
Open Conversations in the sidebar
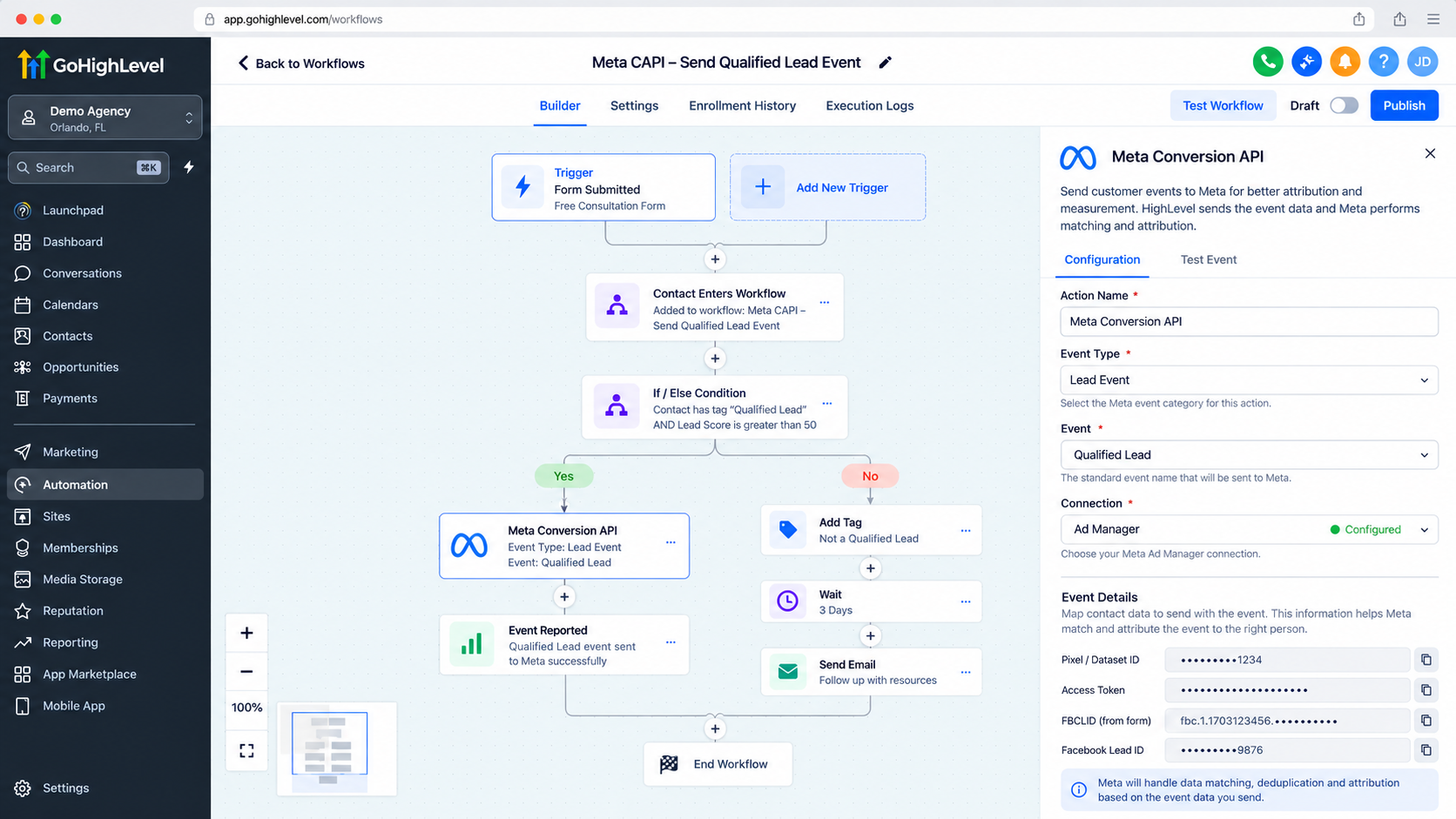click(105, 273)
